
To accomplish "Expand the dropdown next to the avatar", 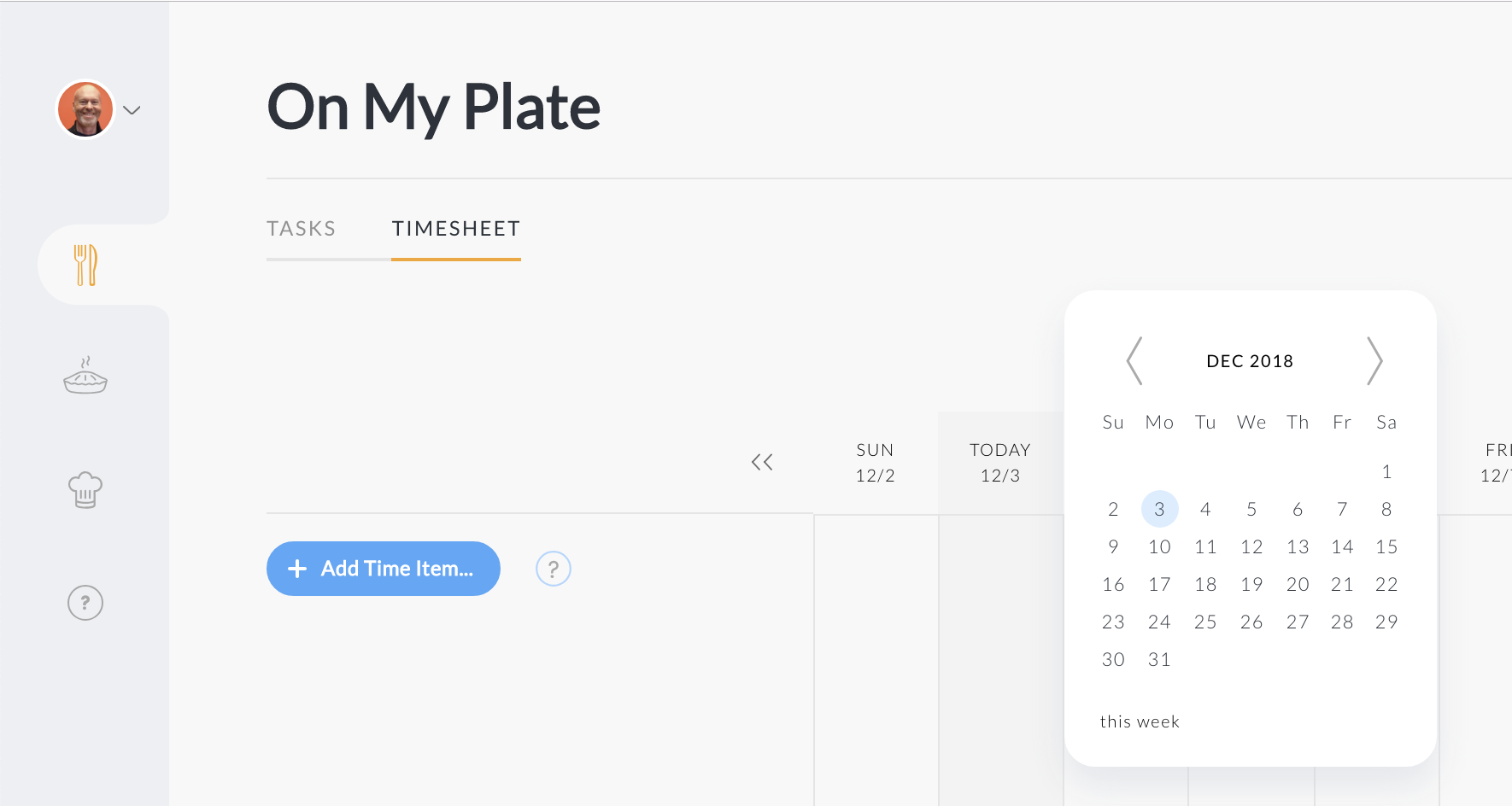I will tap(131, 110).
